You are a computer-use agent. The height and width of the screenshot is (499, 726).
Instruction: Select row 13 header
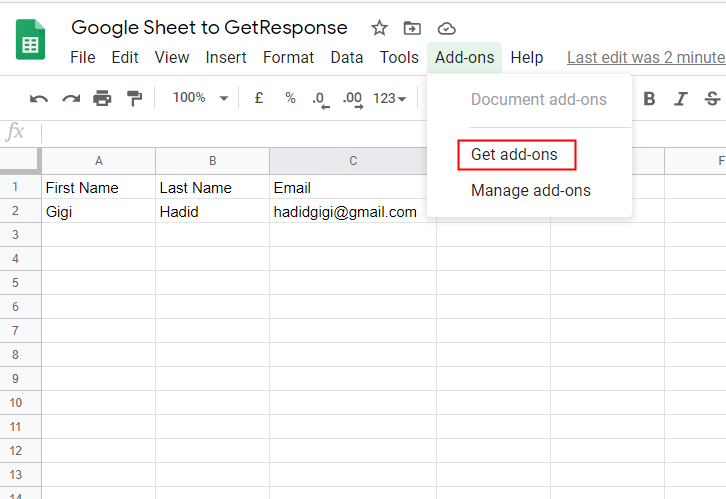[20, 474]
